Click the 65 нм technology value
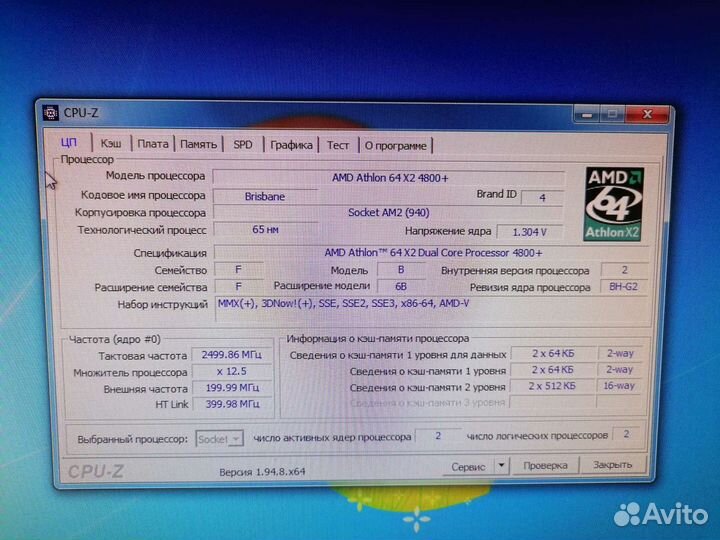Screen dimensions: 720x540 pos(265,229)
